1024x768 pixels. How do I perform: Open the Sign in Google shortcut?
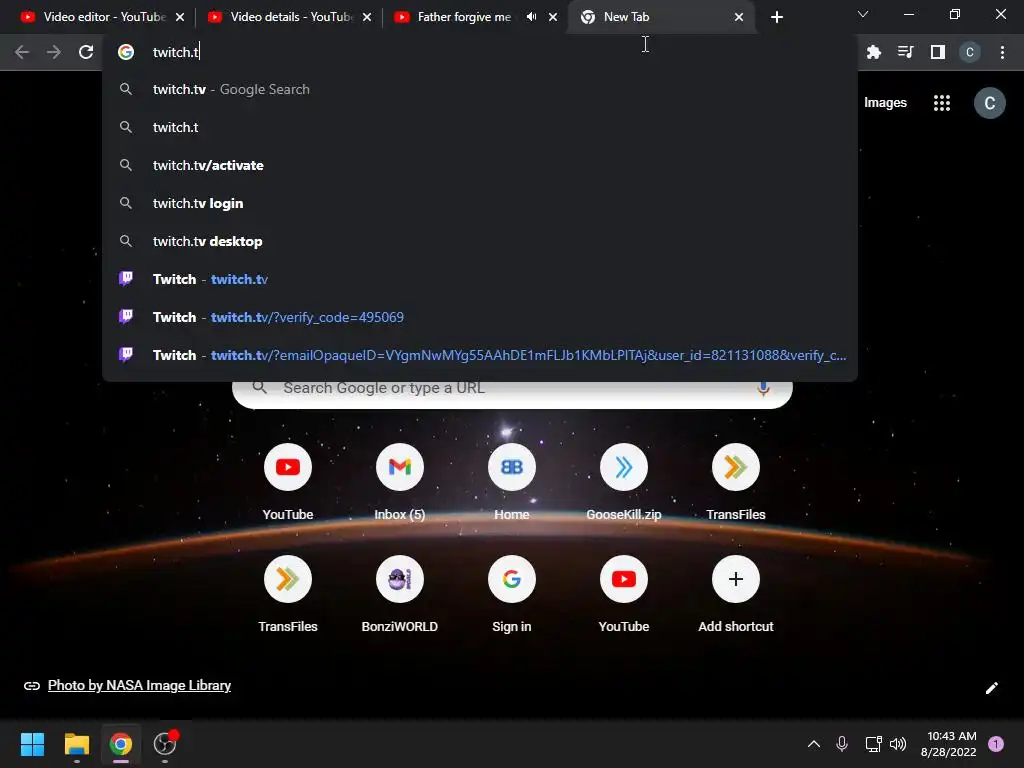click(512, 594)
